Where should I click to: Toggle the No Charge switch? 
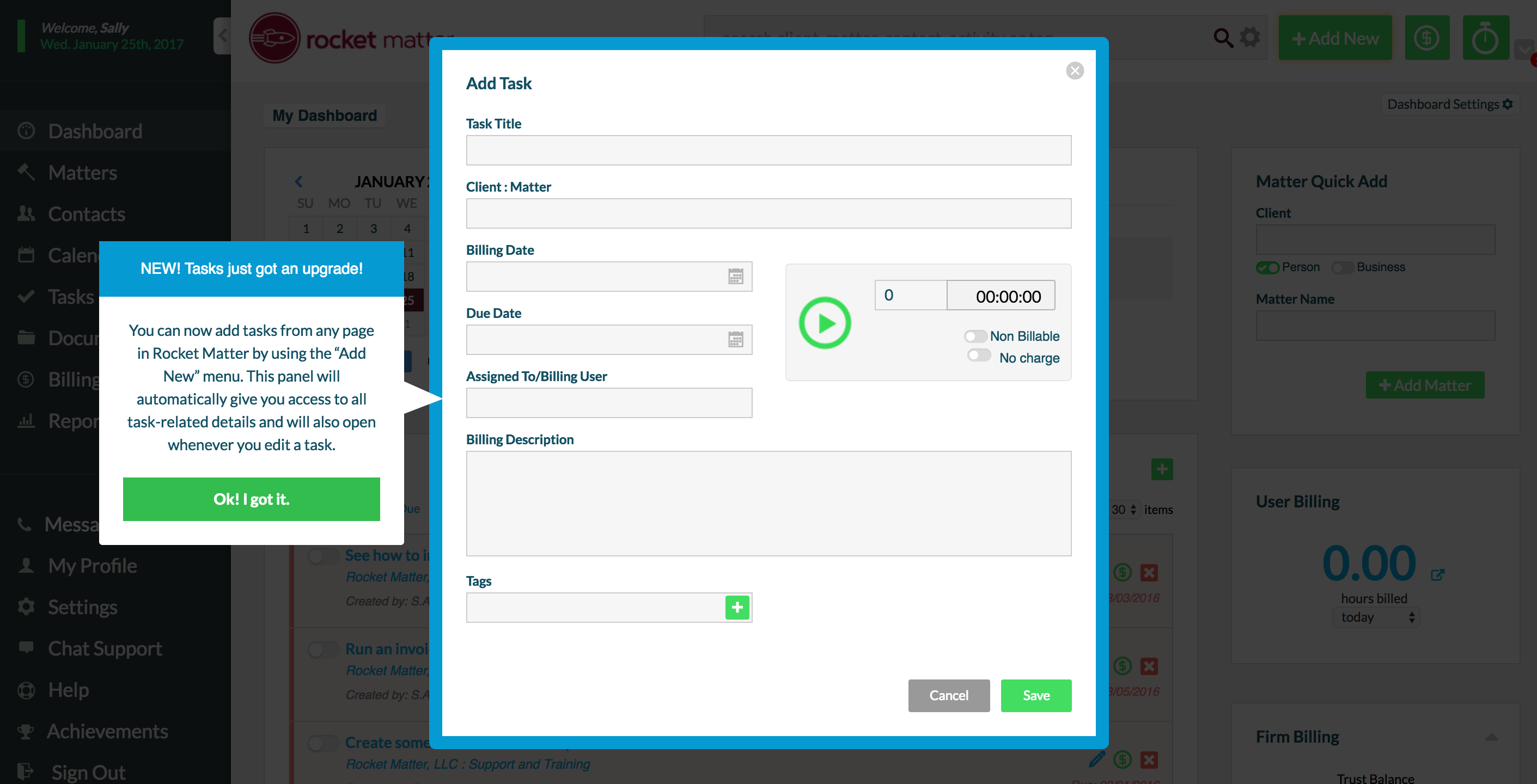click(976, 357)
